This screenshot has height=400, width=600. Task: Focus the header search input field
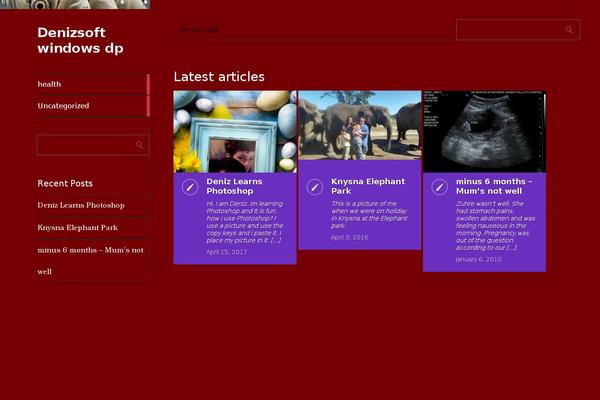(x=518, y=29)
